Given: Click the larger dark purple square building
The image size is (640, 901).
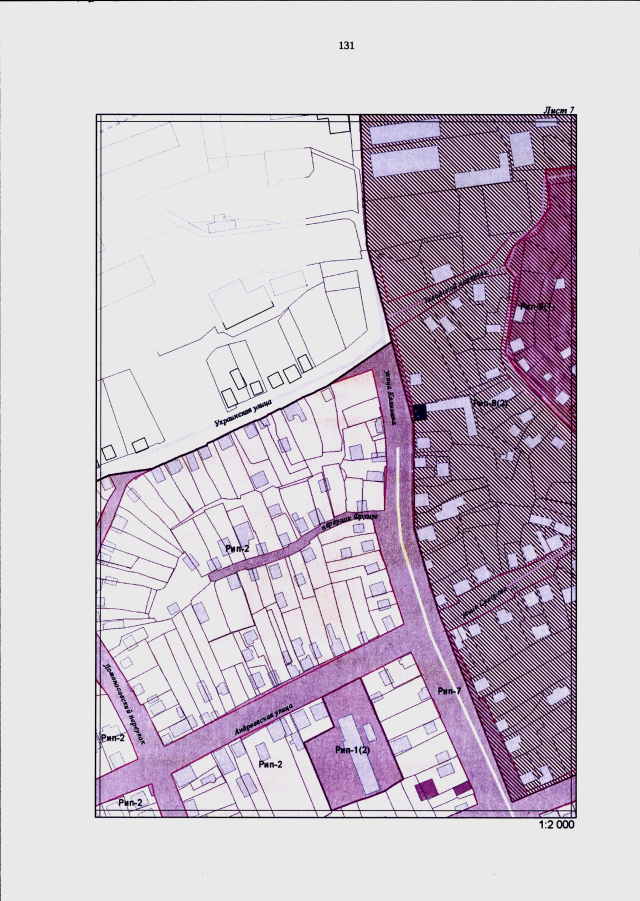Looking at the screenshot, I should coord(426,790).
